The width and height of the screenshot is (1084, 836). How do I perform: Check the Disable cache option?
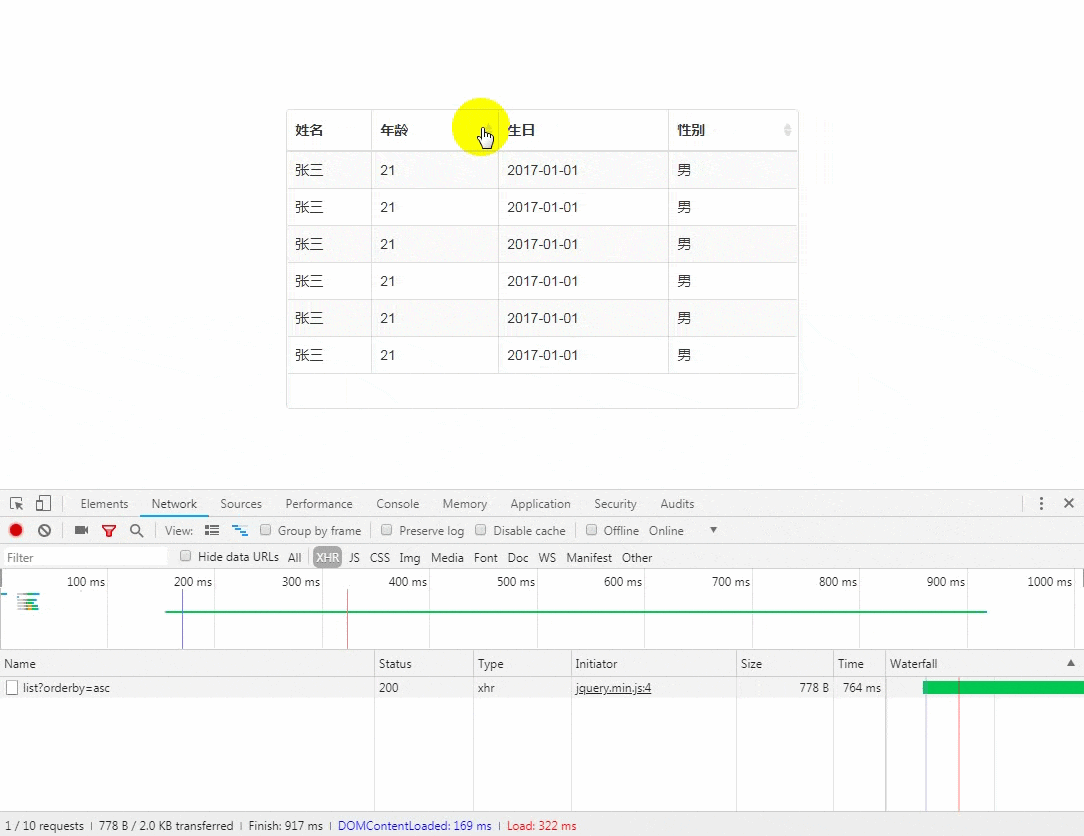click(480, 530)
